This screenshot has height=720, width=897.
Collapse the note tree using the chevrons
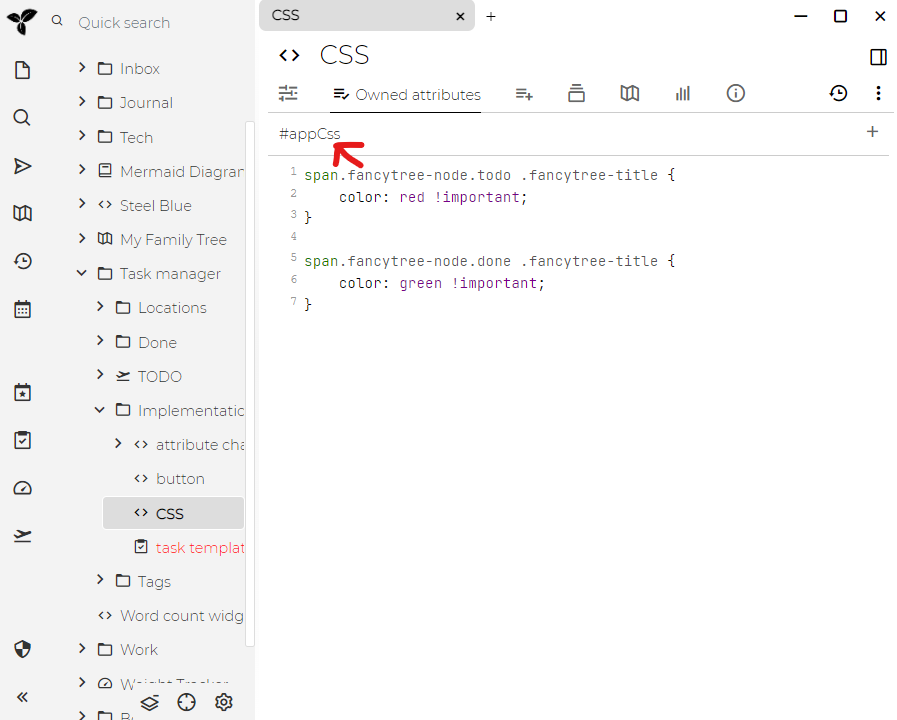(x=22, y=697)
